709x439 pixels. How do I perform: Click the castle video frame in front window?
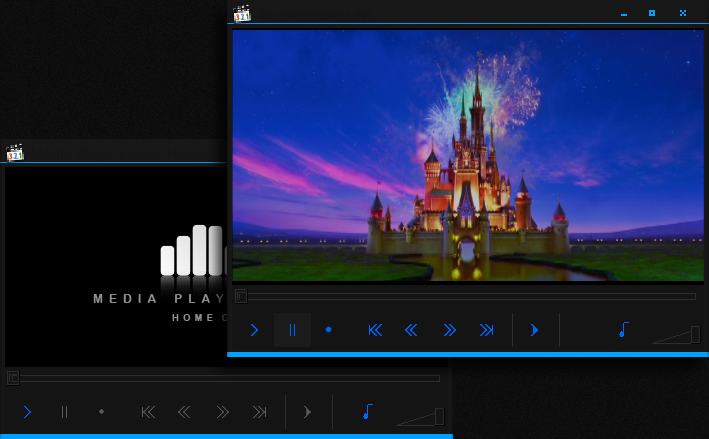click(x=468, y=156)
